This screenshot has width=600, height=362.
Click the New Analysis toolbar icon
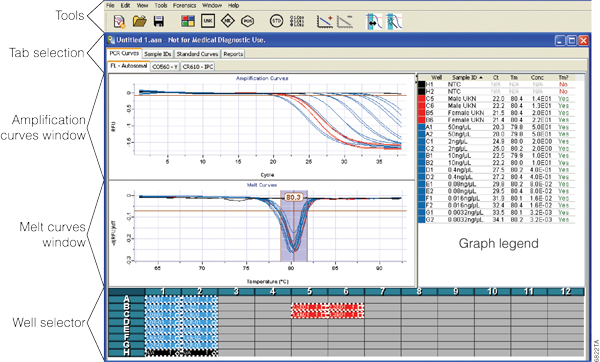click(x=120, y=21)
